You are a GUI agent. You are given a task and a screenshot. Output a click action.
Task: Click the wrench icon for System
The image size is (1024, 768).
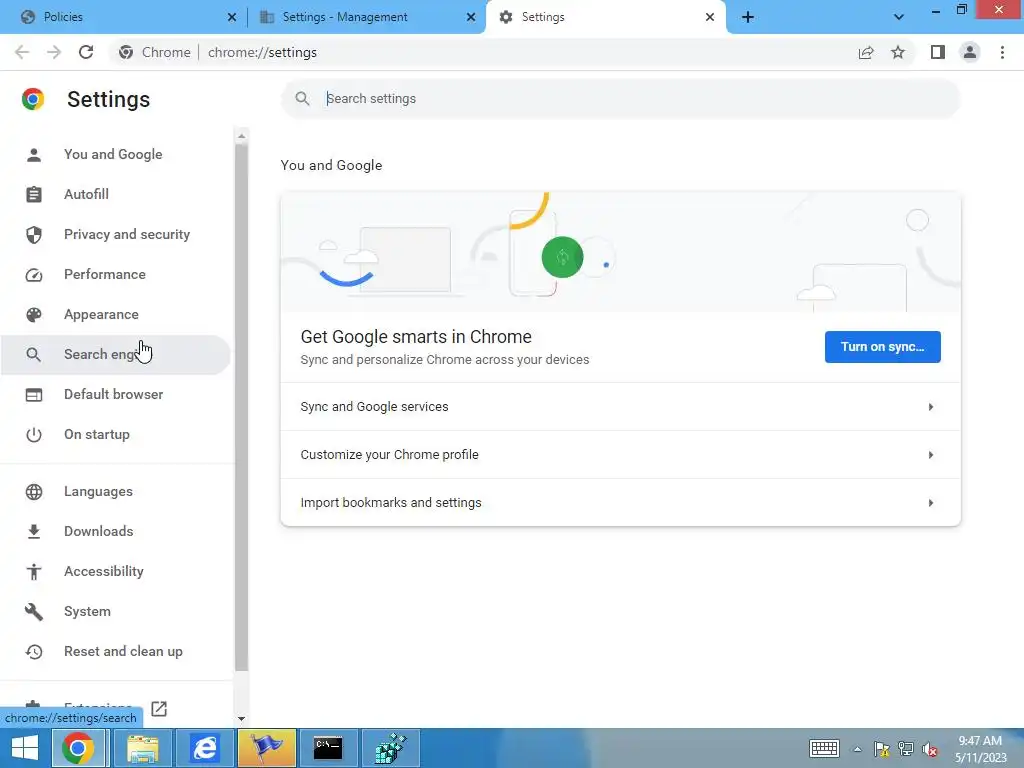click(x=34, y=612)
